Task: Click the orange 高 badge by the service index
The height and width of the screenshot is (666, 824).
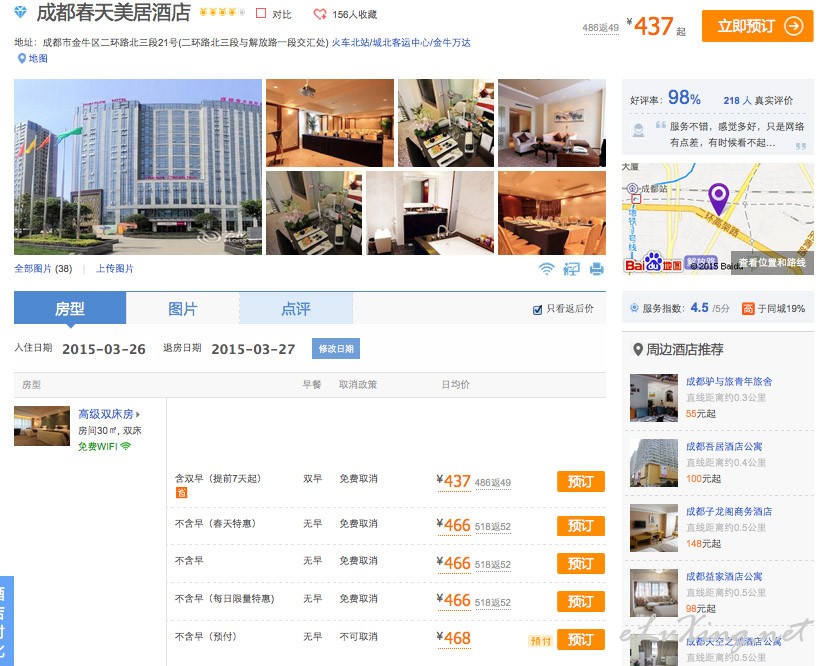Action: click(x=748, y=308)
